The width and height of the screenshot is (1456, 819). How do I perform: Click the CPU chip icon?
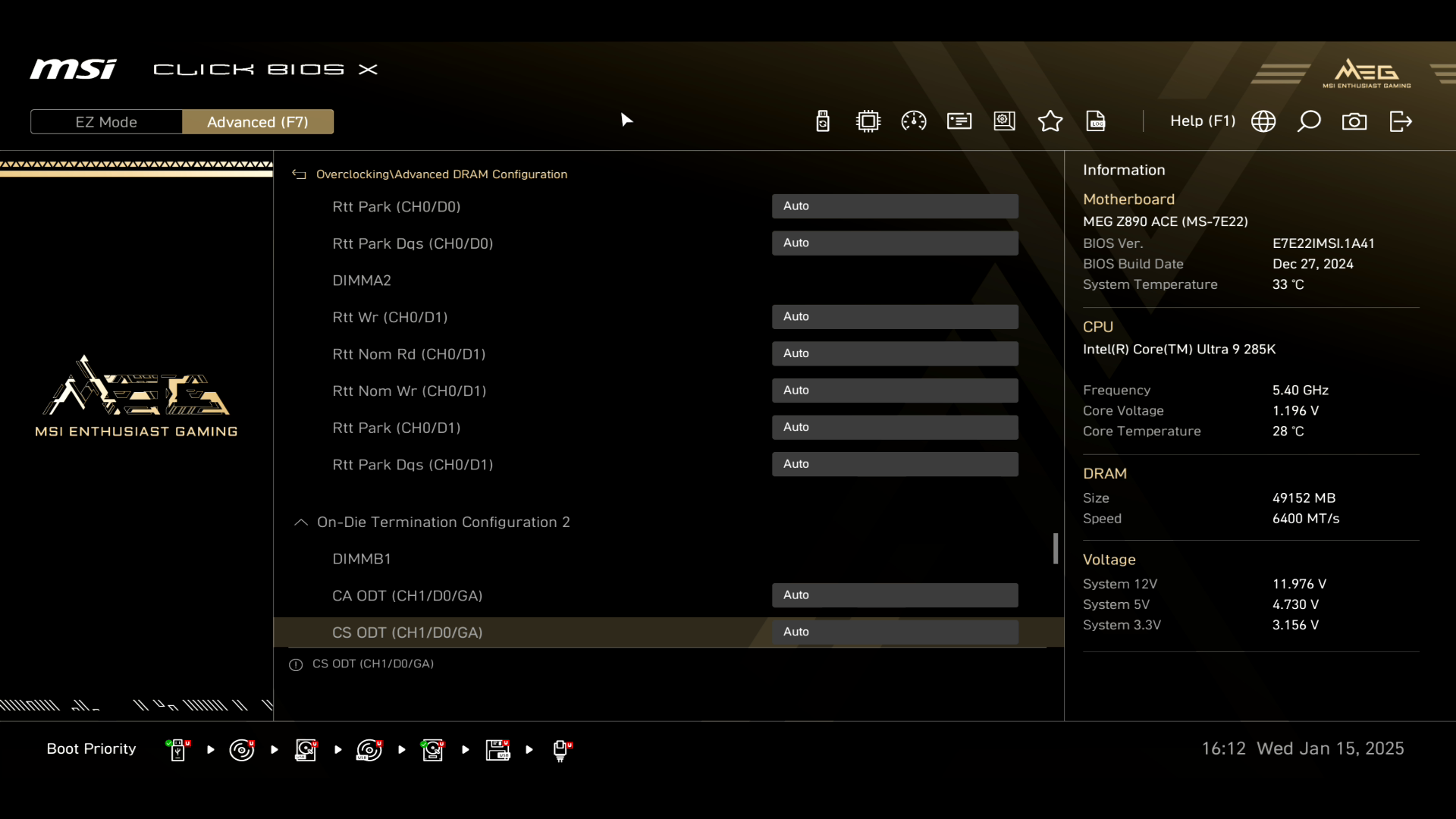click(868, 121)
